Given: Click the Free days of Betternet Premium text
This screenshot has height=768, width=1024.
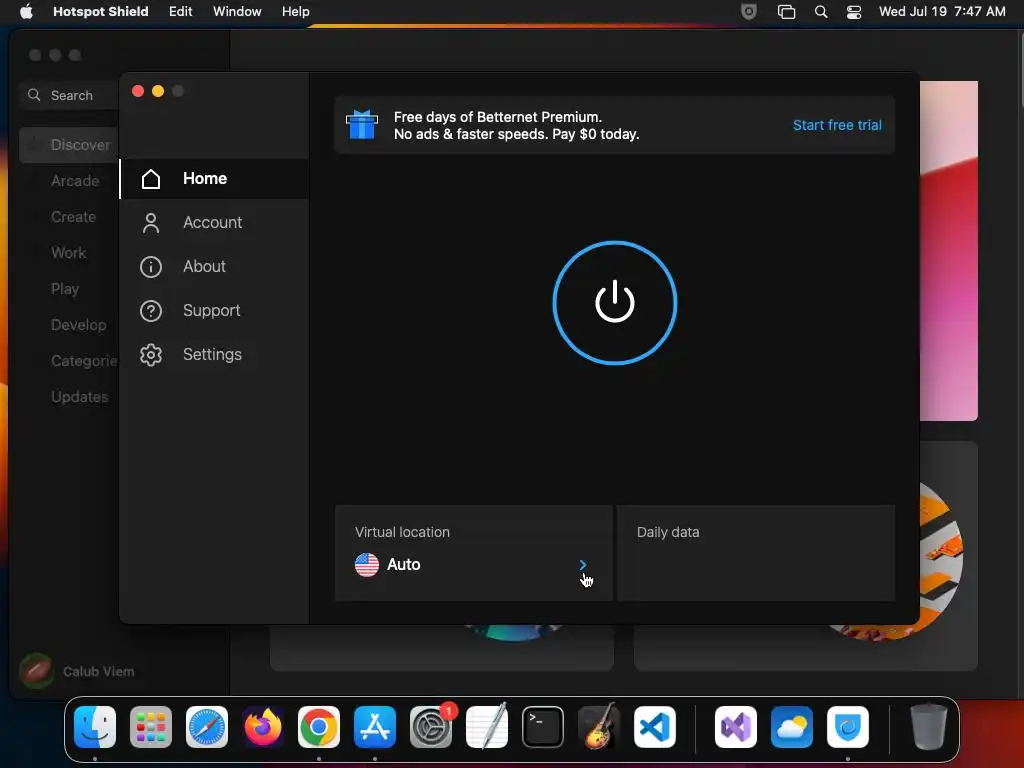Looking at the screenshot, I should point(498,117).
